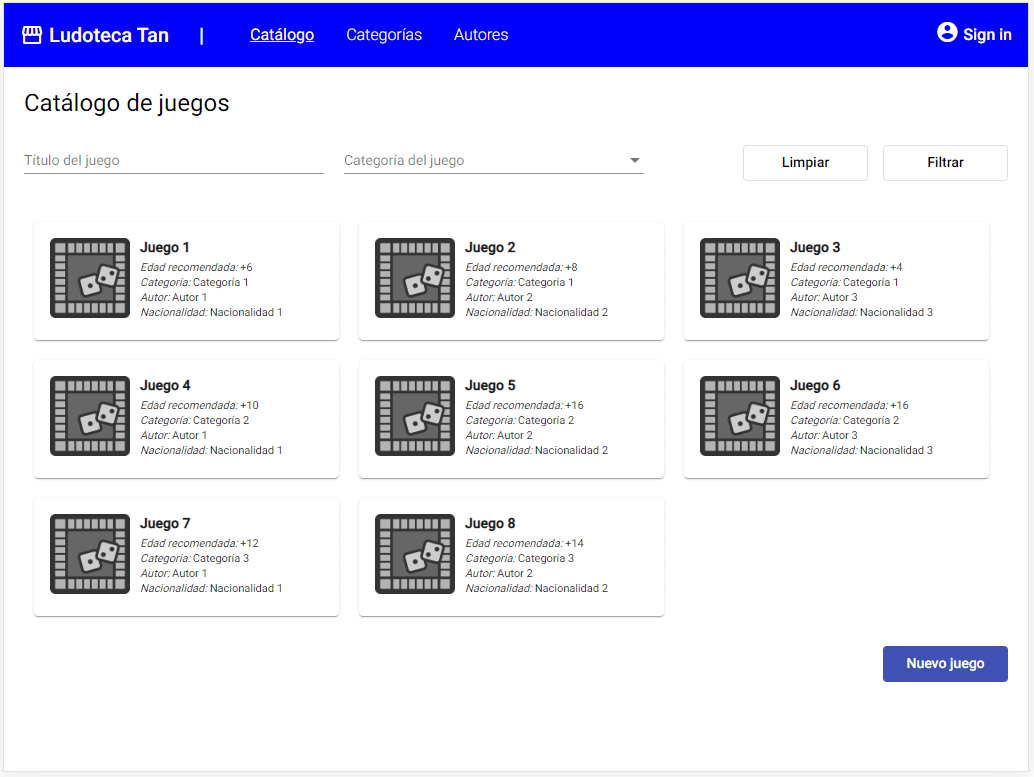Viewport: 1034px width, 777px height.
Task: Select the Juego 8 game card
Action: 510,556
